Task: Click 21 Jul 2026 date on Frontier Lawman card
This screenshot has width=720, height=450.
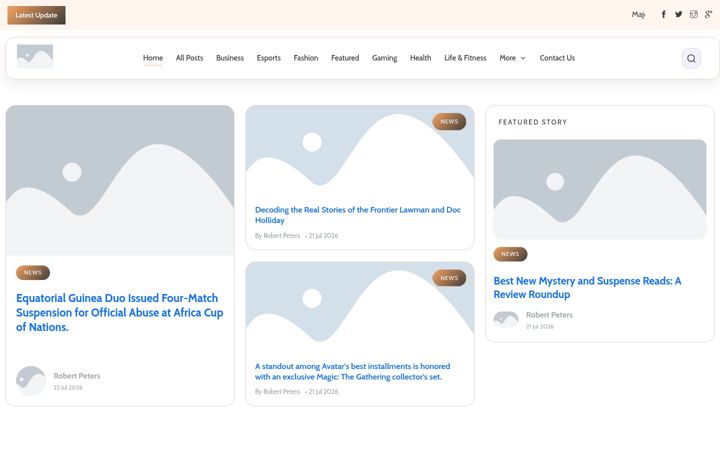Action: (323, 236)
